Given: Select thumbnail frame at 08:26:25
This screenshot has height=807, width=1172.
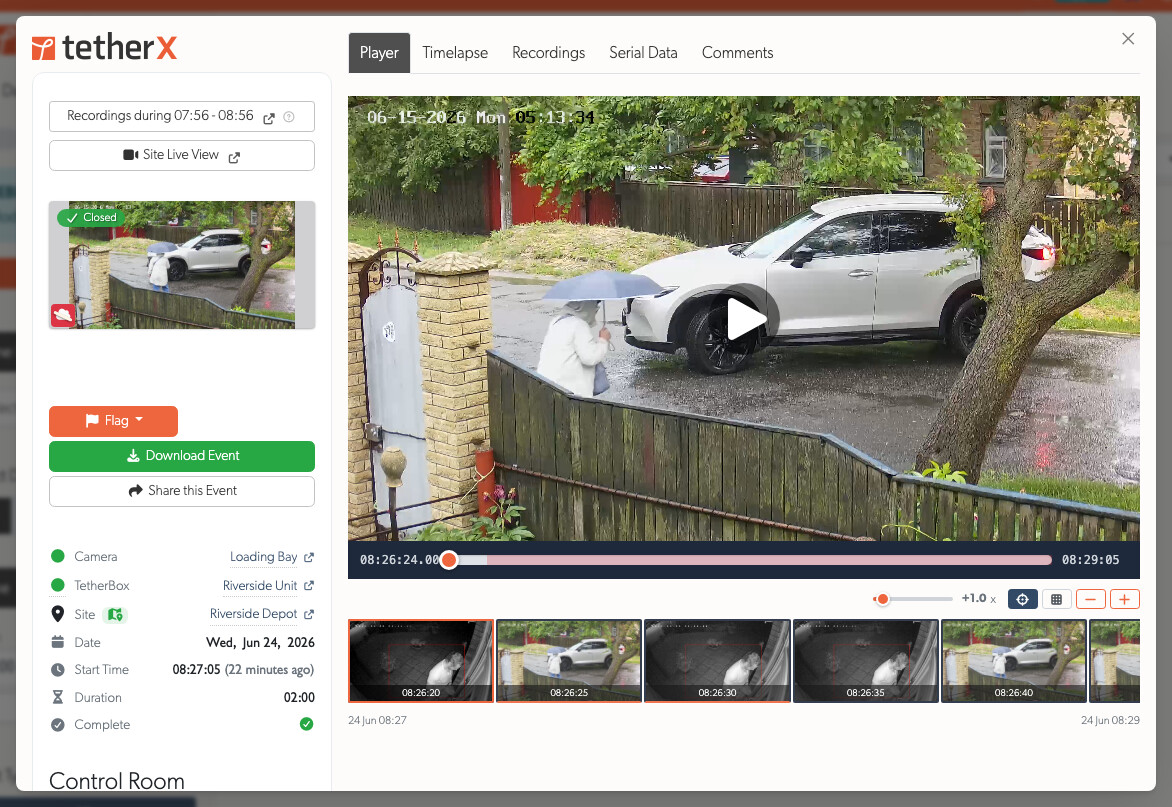Looking at the screenshot, I should [x=569, y=661].
